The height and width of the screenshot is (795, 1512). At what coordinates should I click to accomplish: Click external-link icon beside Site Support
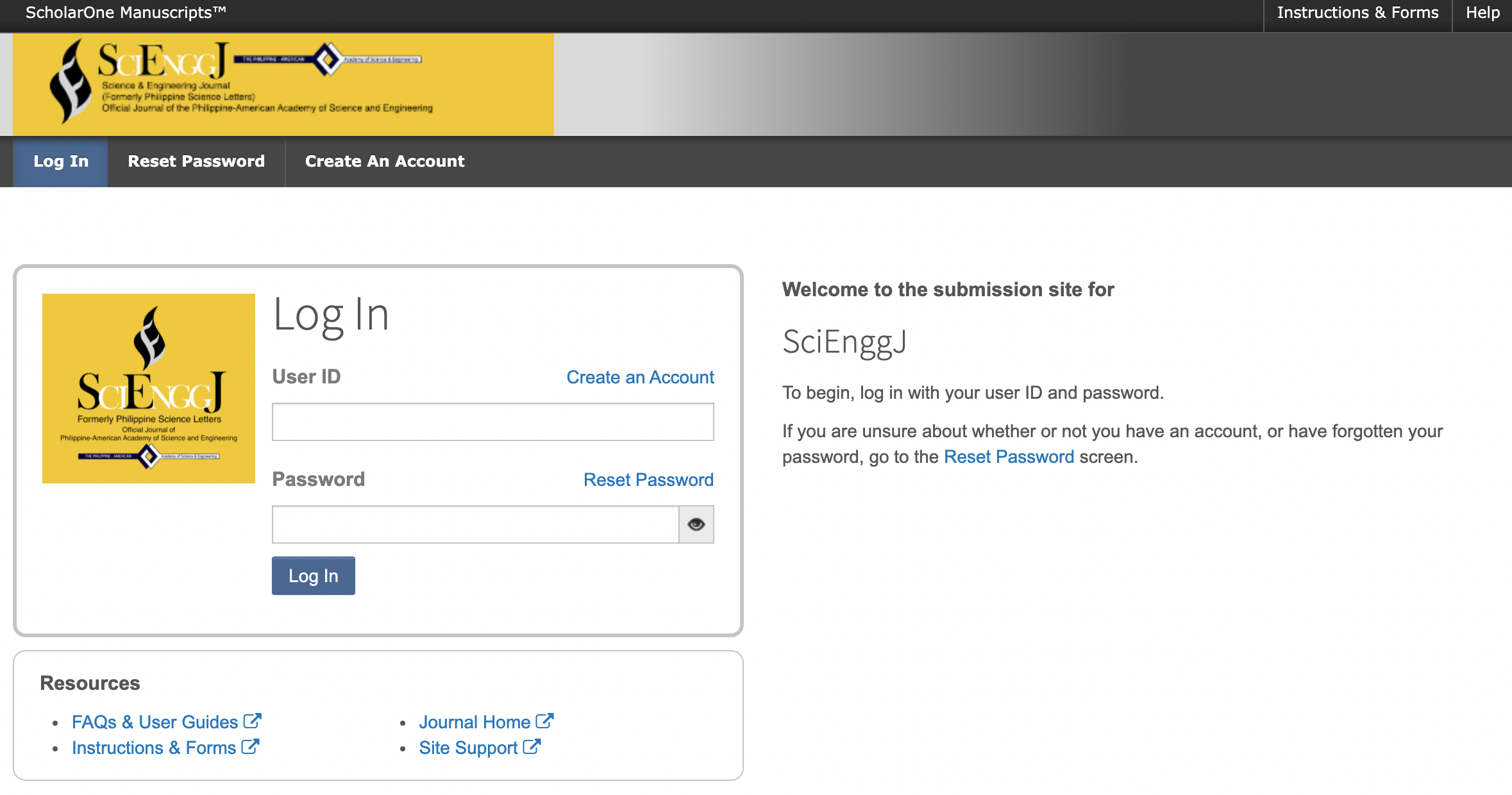(x=532, y=747)
